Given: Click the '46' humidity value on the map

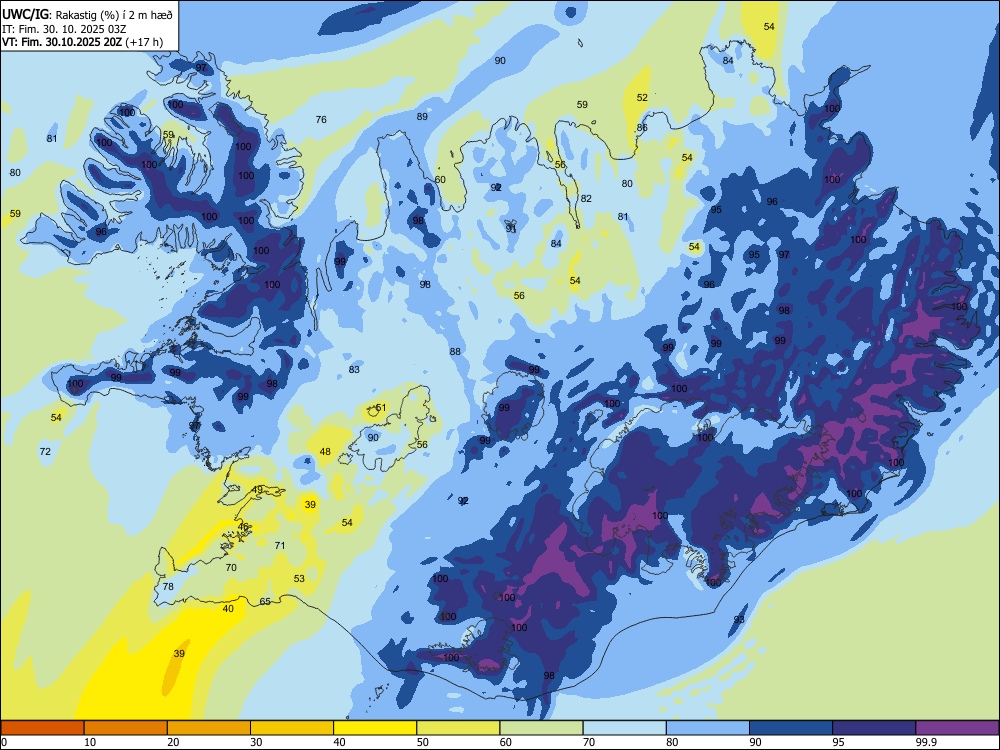Looking at the screenshot, I should coord(243,527).
